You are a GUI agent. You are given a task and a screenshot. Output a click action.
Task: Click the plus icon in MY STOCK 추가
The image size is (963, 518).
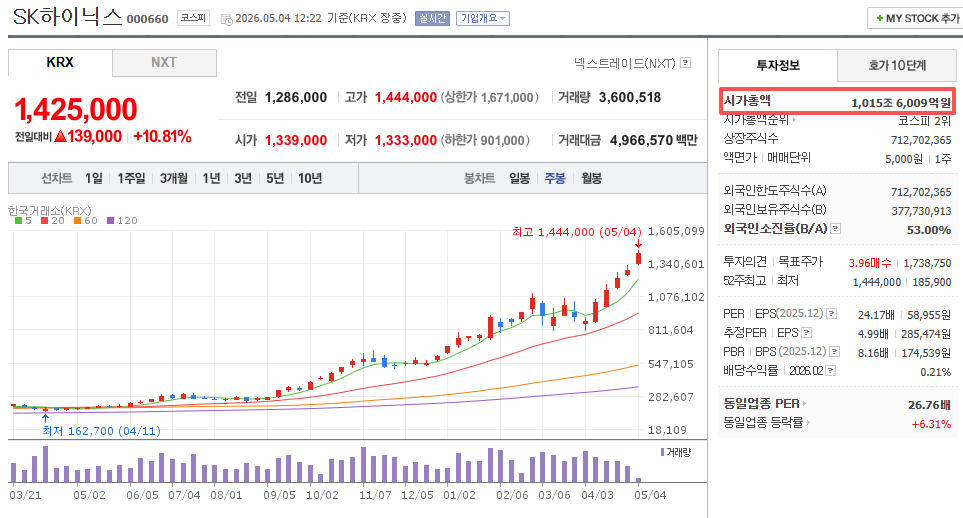tap(879, 18)
